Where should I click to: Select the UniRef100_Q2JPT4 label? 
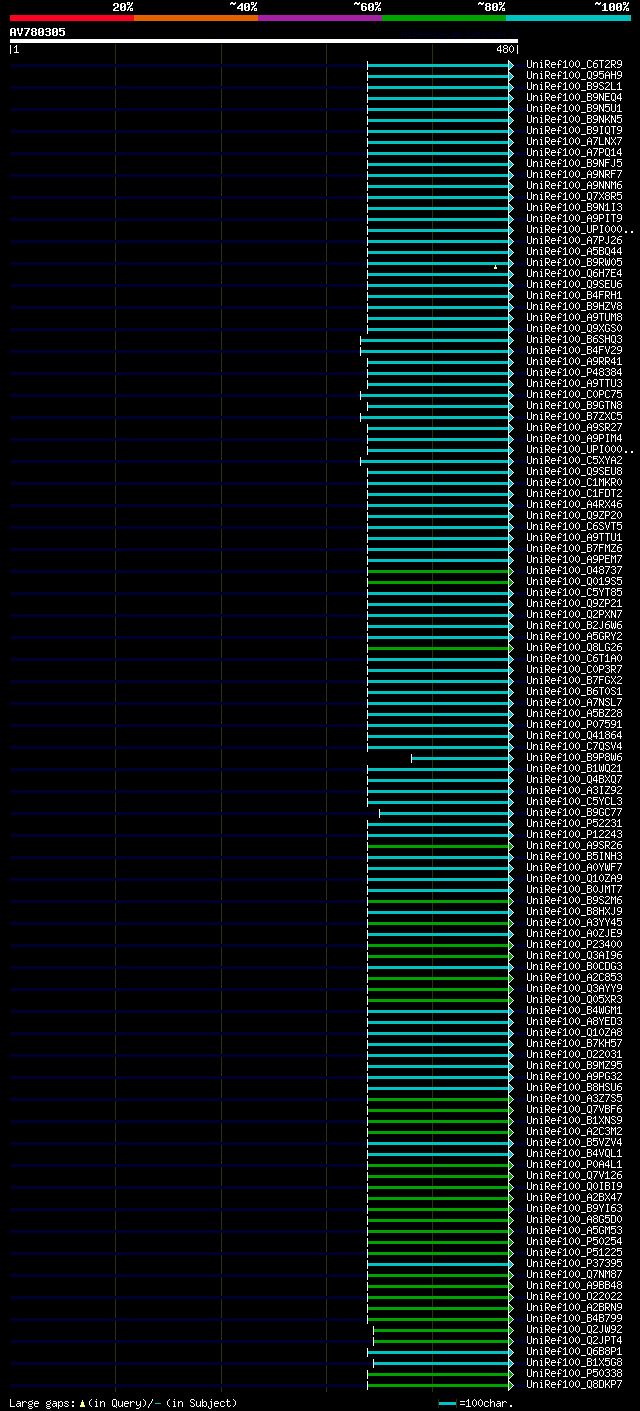tap(574, 1340)
